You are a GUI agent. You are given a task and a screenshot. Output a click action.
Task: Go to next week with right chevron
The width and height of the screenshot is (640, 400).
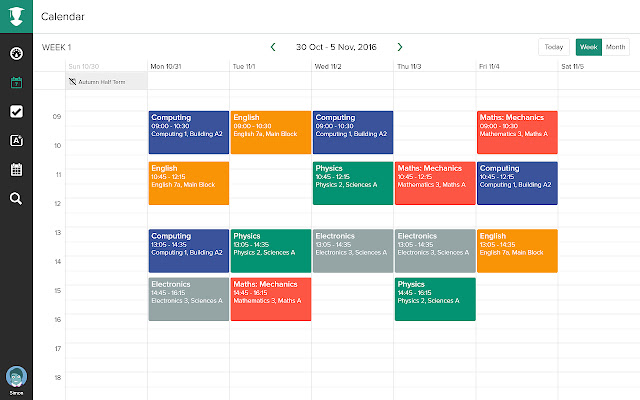coord(400,47)
